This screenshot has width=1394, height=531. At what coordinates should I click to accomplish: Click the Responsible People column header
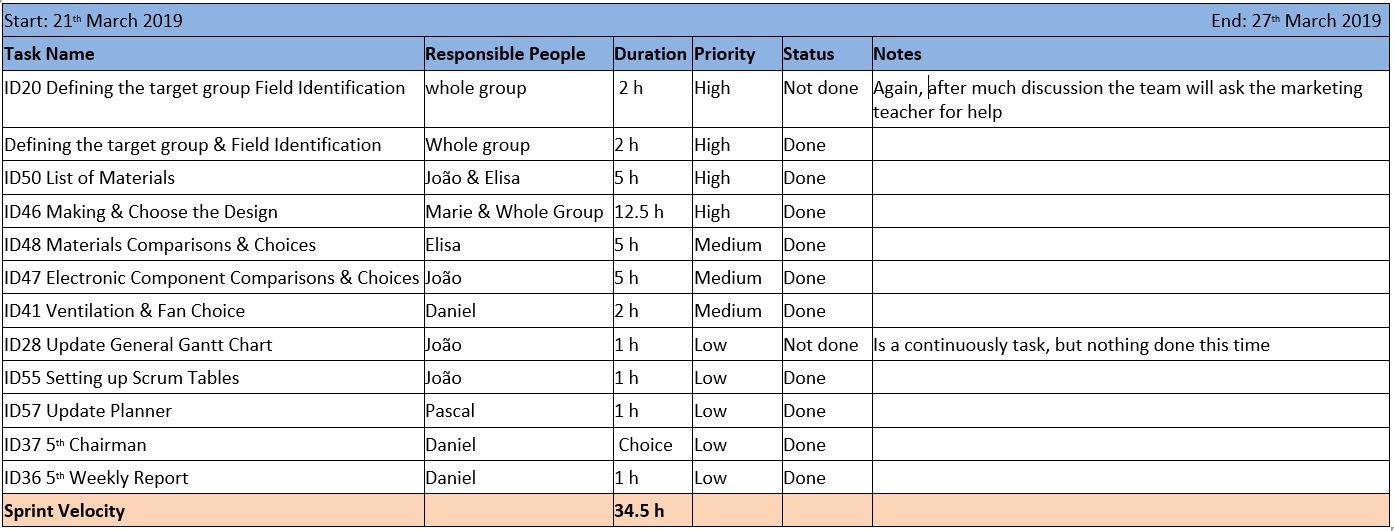point(519,54)
